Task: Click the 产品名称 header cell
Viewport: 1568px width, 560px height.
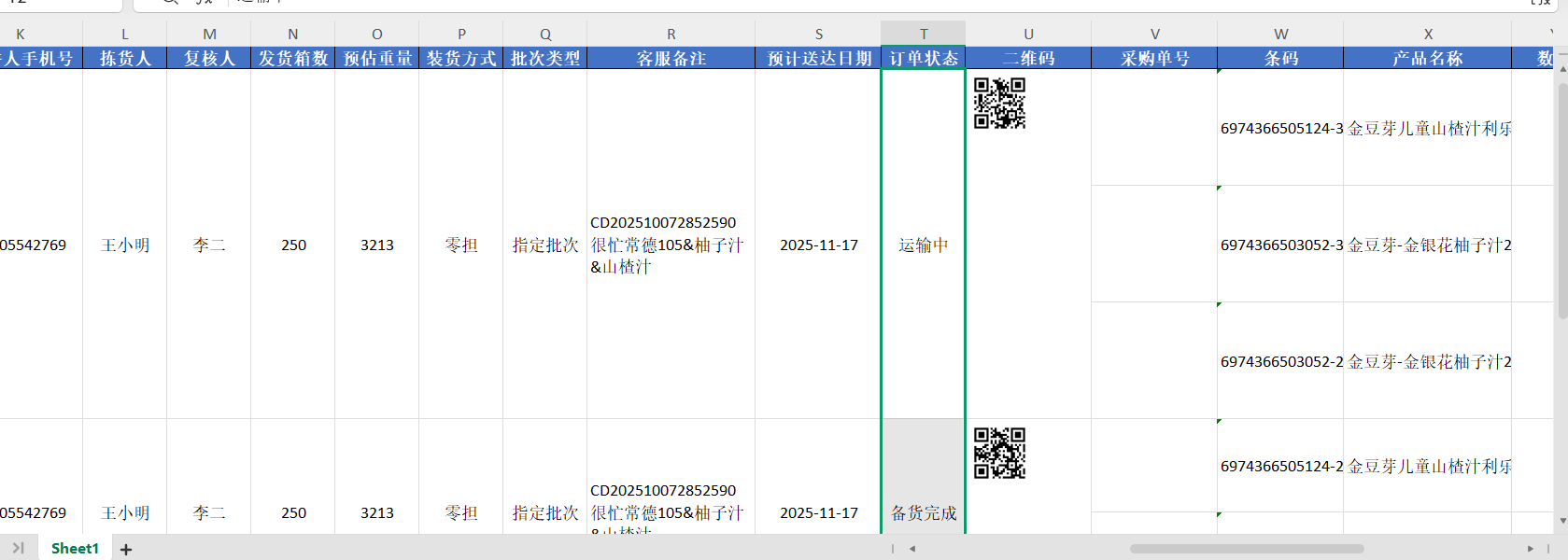Action: pos(1428,58)
